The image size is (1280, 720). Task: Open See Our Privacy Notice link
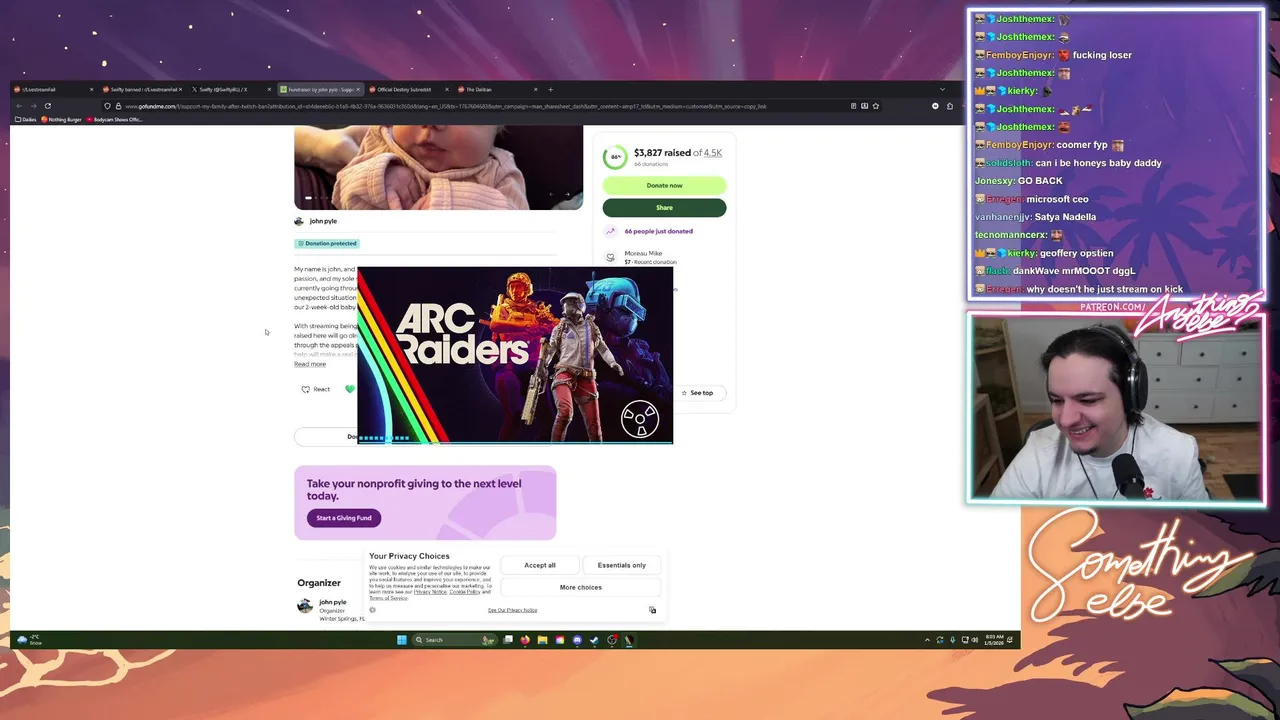[512, 610]
